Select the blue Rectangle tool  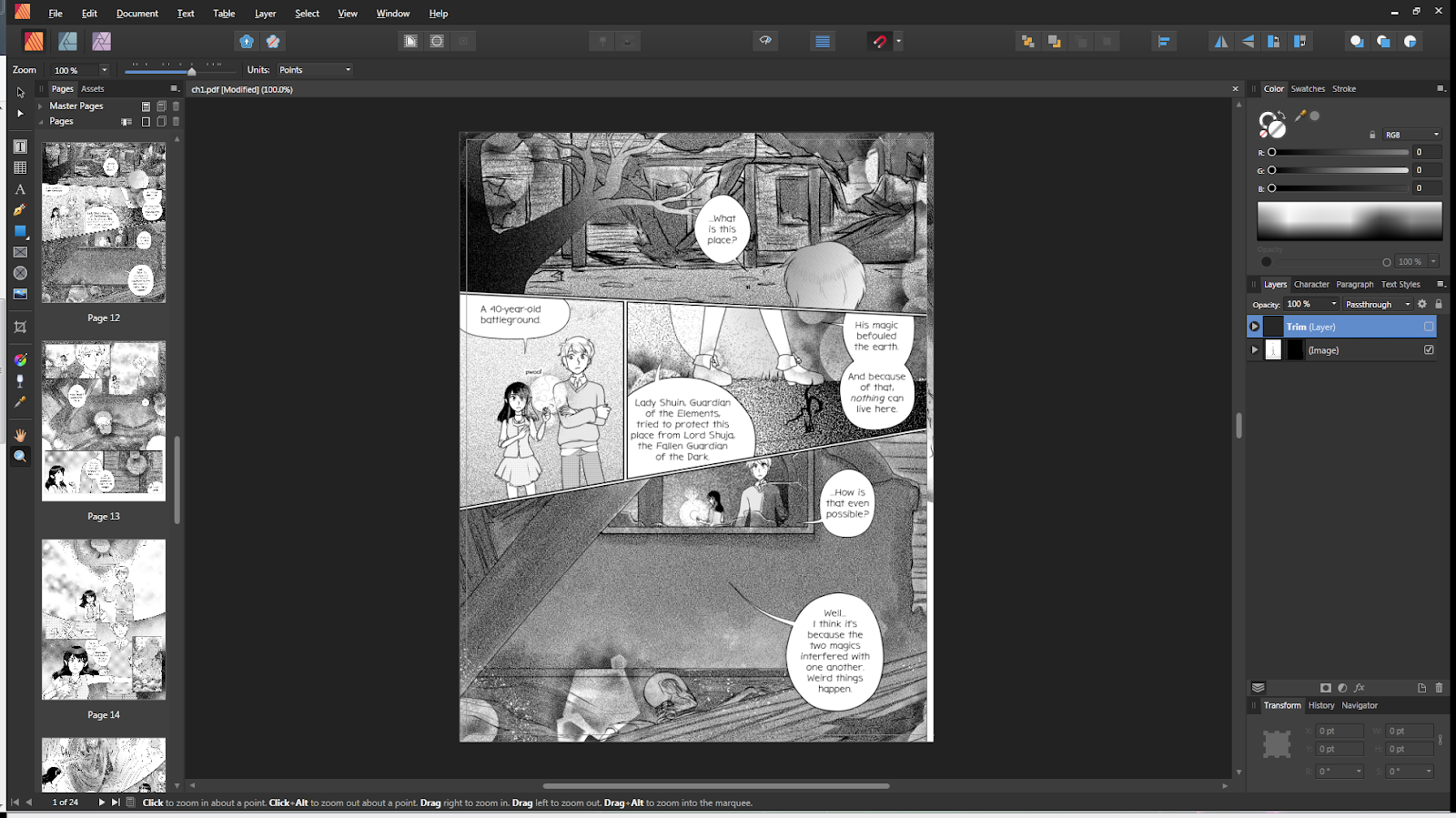click(20, 231)
